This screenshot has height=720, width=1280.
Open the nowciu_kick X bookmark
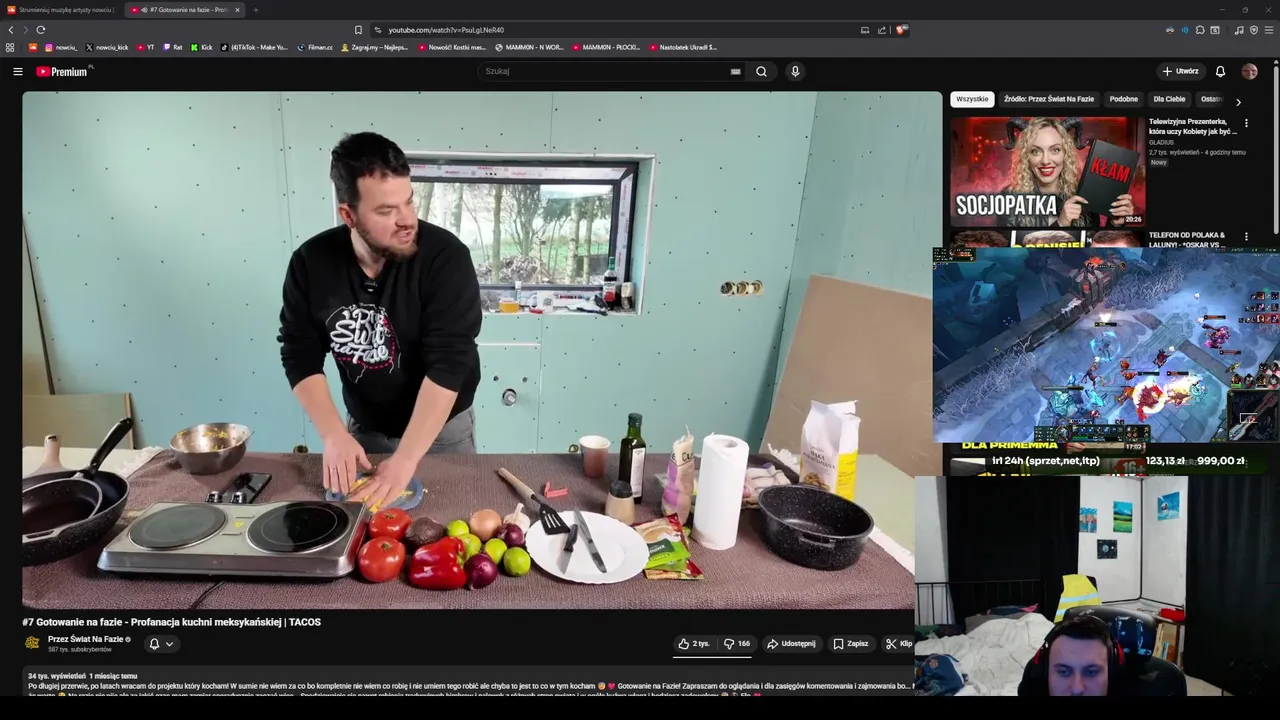coord(107,47)
